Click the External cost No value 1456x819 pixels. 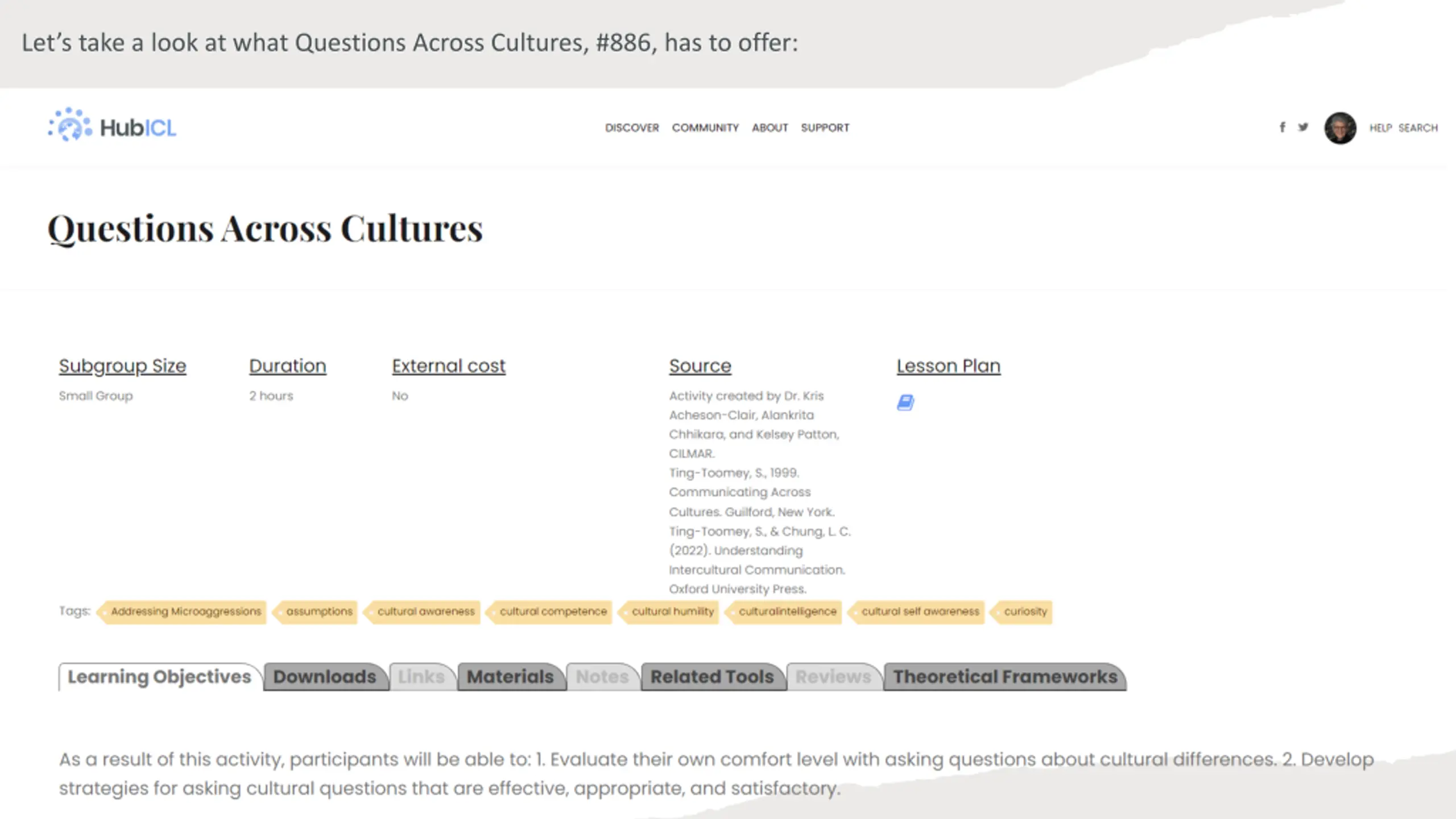point(400,396)
